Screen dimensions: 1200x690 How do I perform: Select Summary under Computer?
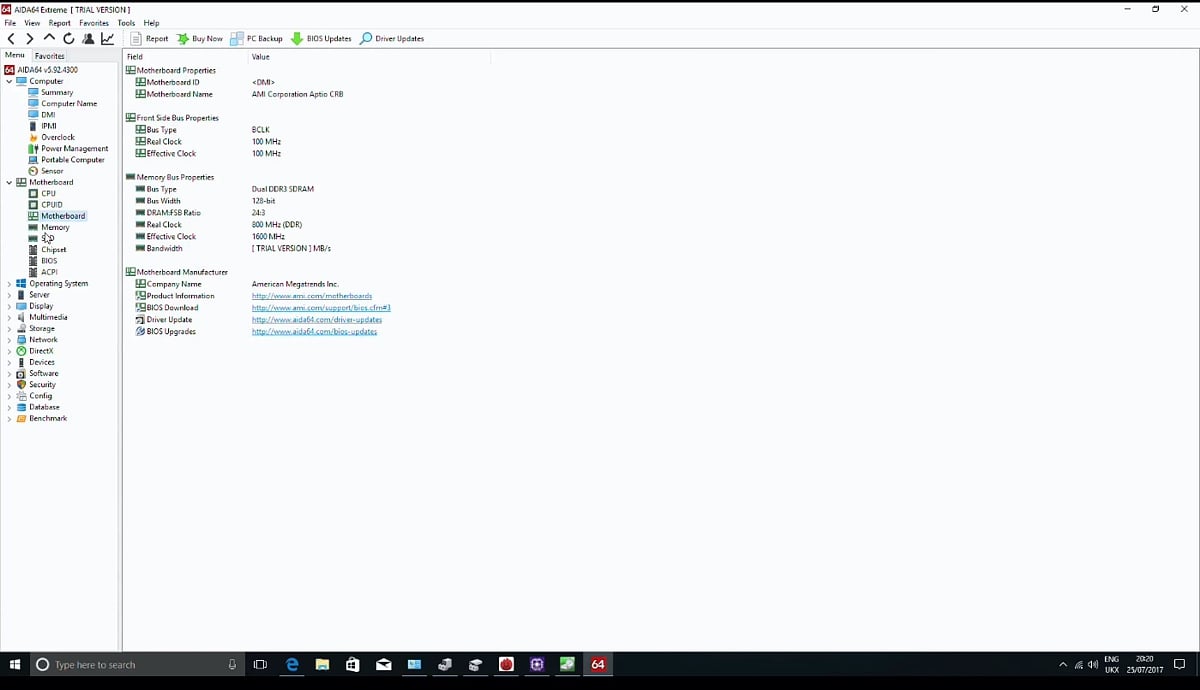pyautogui.click(x=57, y=92)
